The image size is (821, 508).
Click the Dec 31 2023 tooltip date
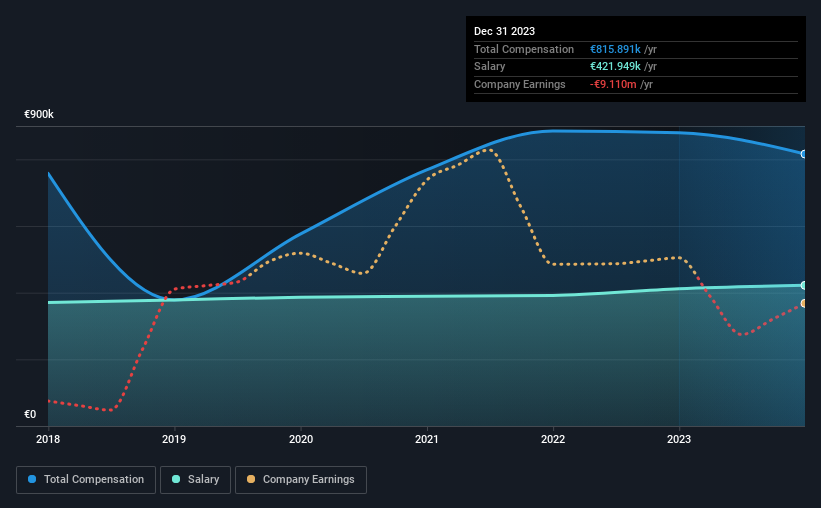(x=504, y=31)
